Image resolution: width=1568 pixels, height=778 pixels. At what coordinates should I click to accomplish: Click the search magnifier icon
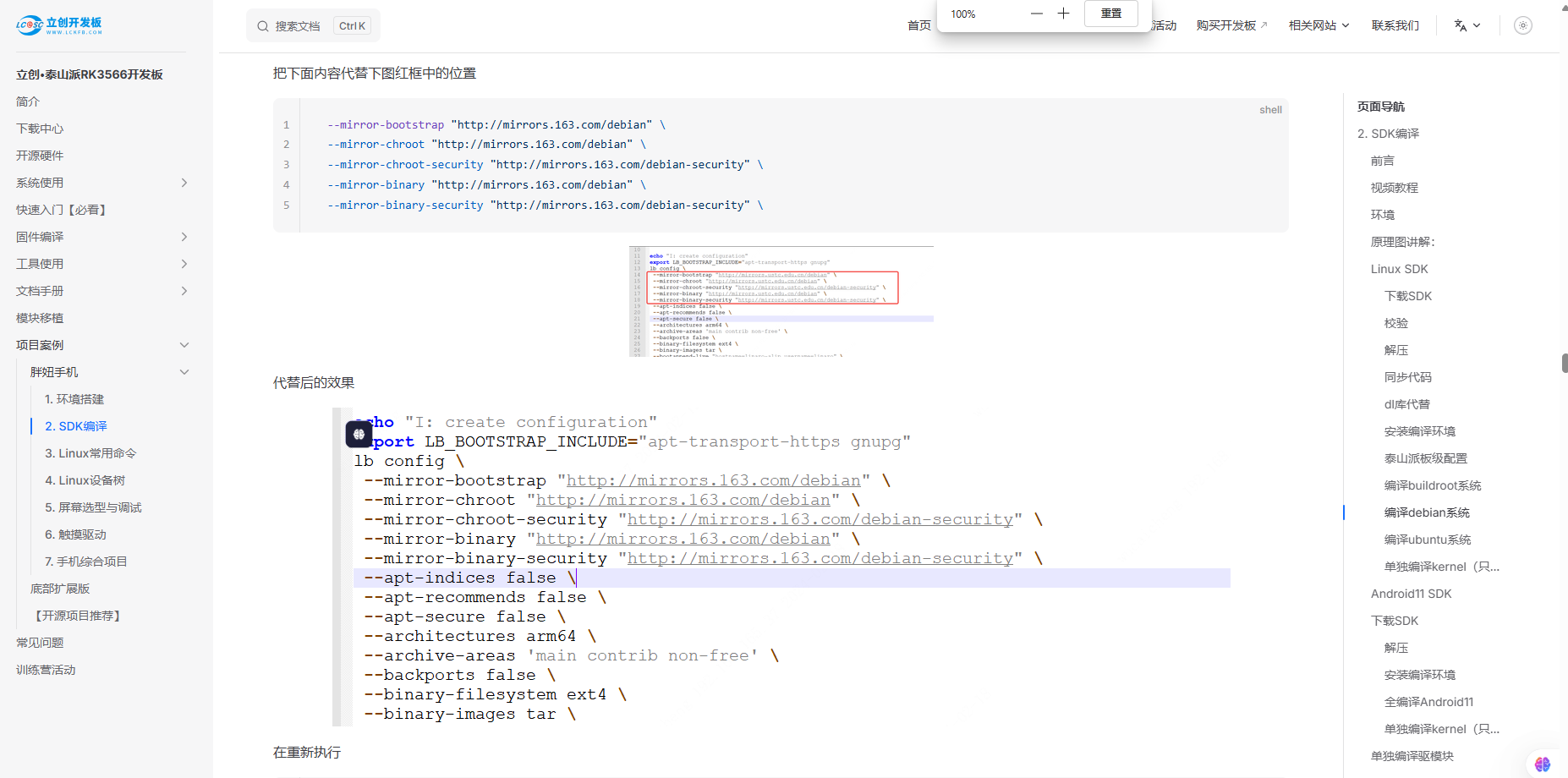[263, 26]
